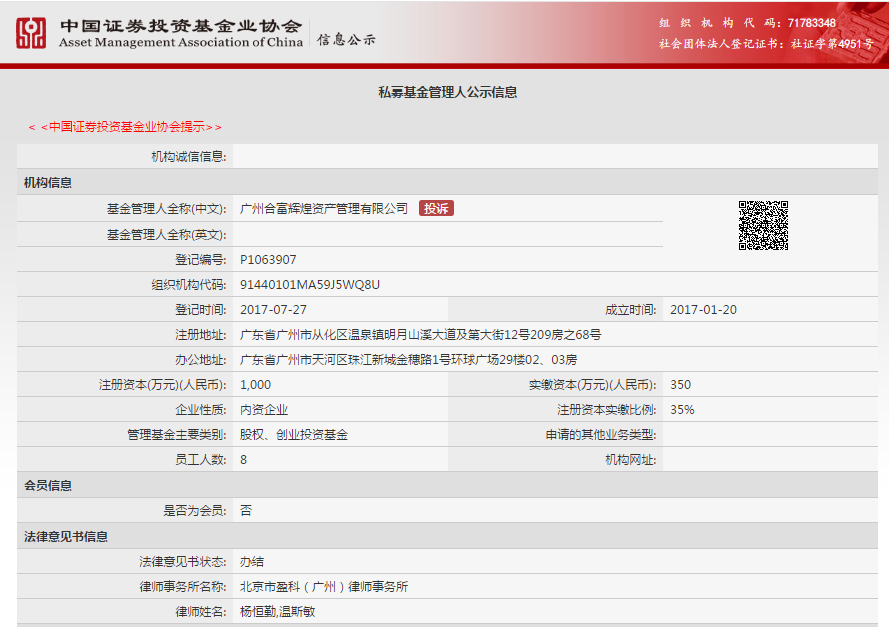This screenshot has width=889, height=627.
Task: Click the fund type 股权、创业投资基金
Action: point(294,434)
